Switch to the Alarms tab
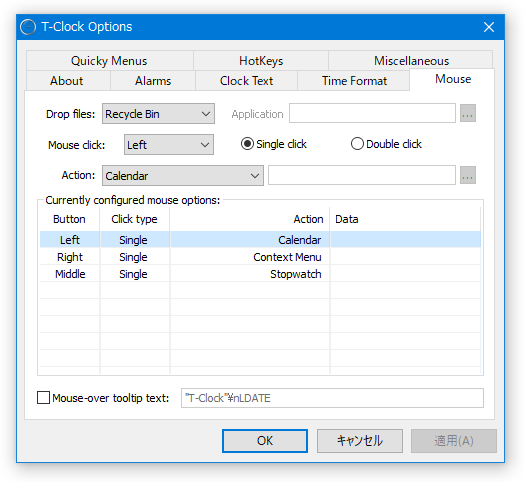The image size is (524, 482). 153,81
